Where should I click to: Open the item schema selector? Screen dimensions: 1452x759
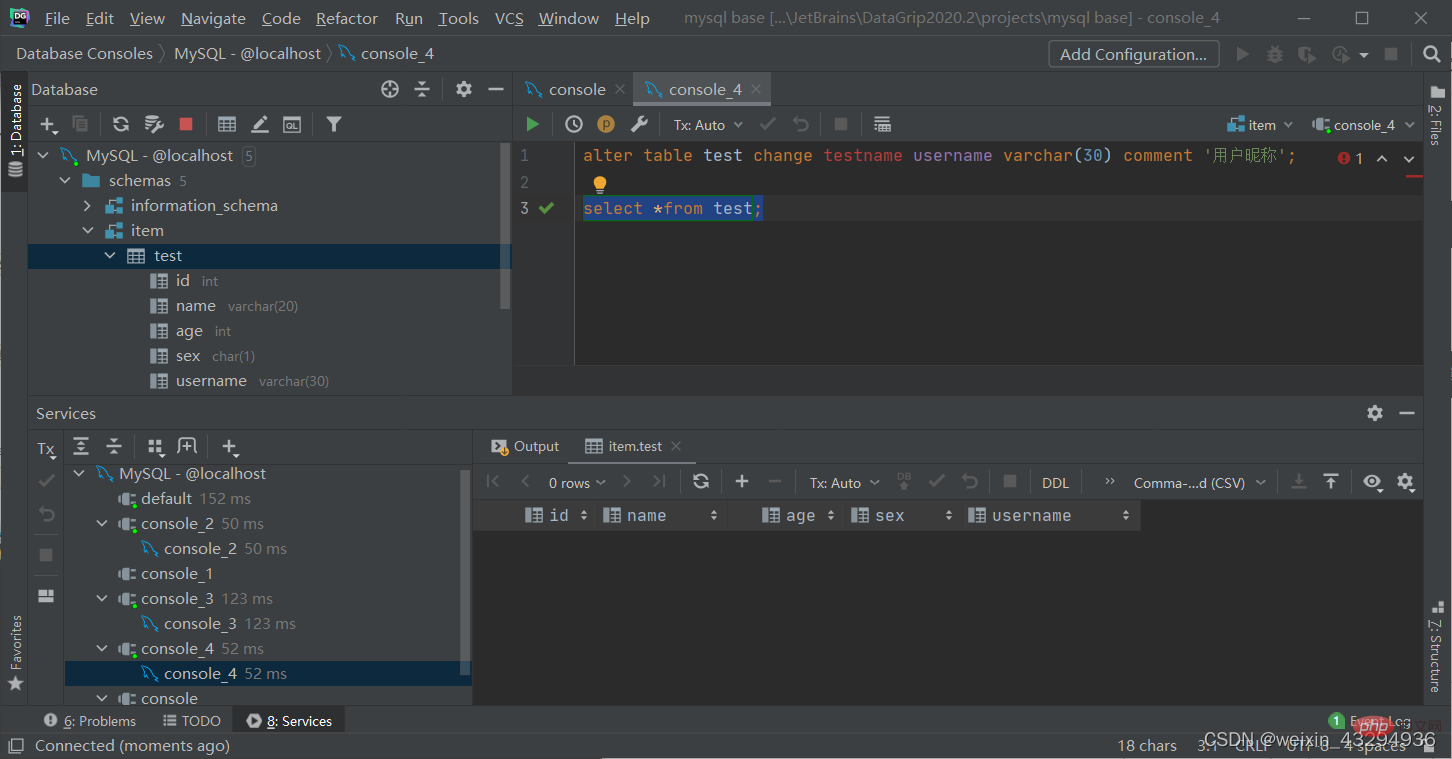1260,125
